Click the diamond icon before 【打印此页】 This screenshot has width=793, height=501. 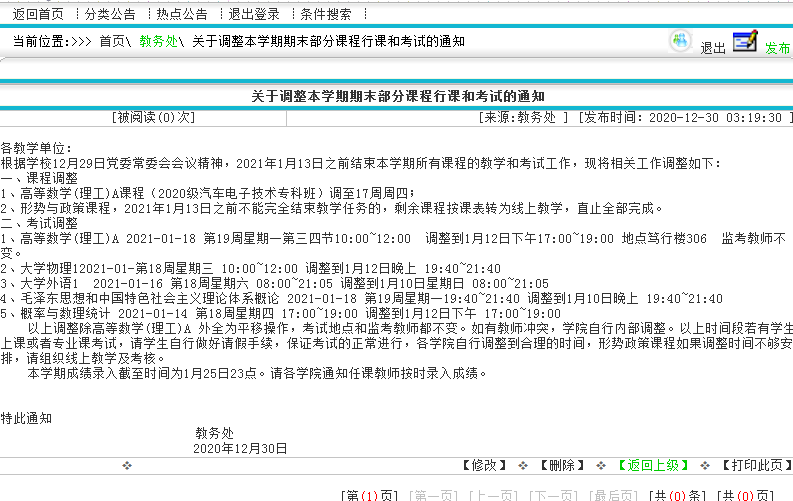coord(705,466)
